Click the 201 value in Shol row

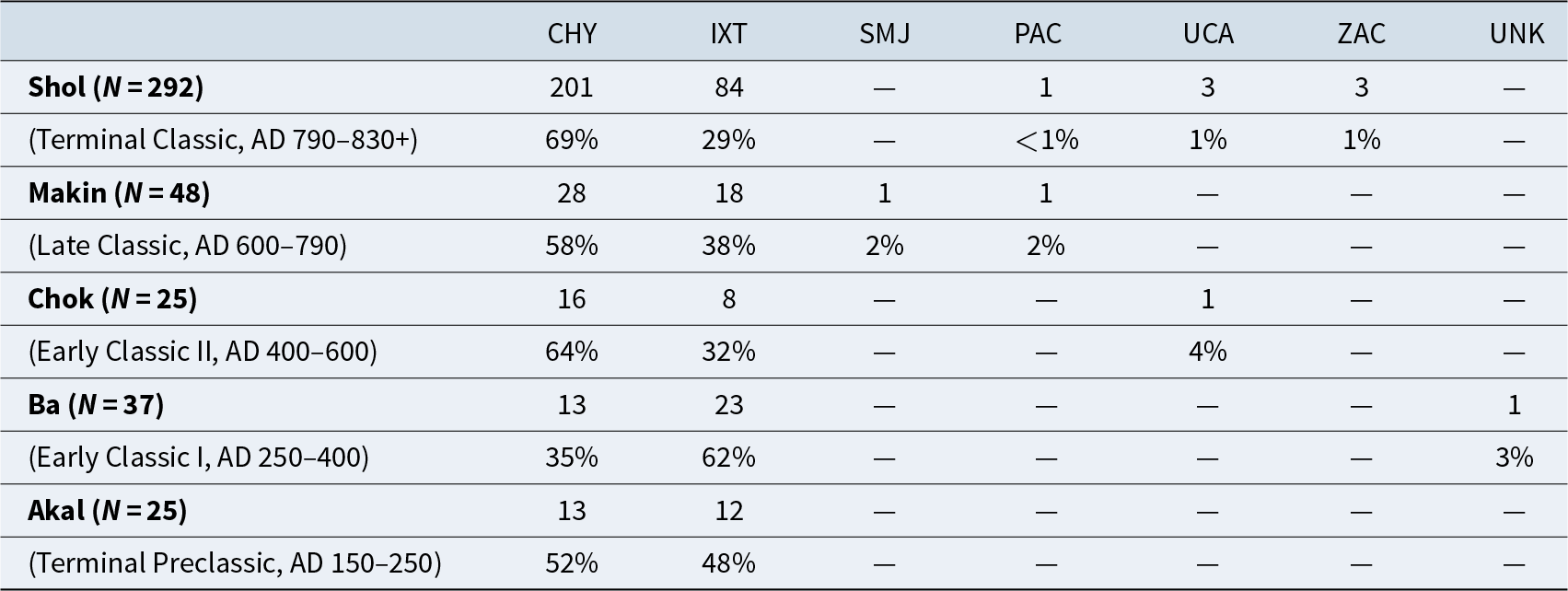point(572,87)
